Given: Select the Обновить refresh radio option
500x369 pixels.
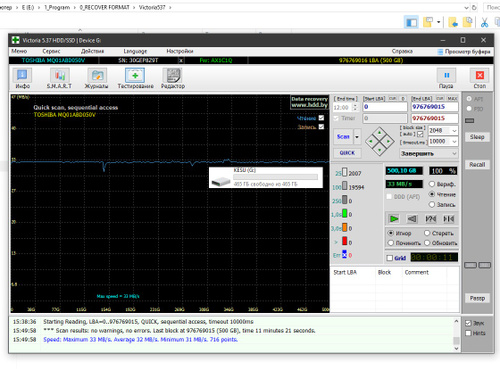Looking at the screenshot, I should [x=427, y=243].
